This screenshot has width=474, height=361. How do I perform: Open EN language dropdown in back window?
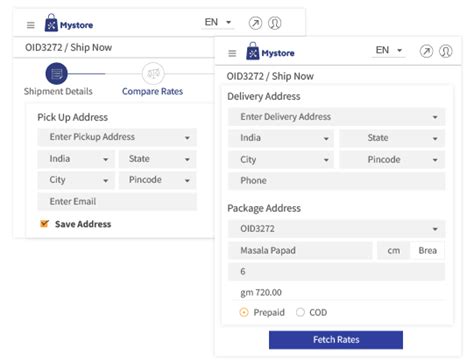(x=218, y=22)
